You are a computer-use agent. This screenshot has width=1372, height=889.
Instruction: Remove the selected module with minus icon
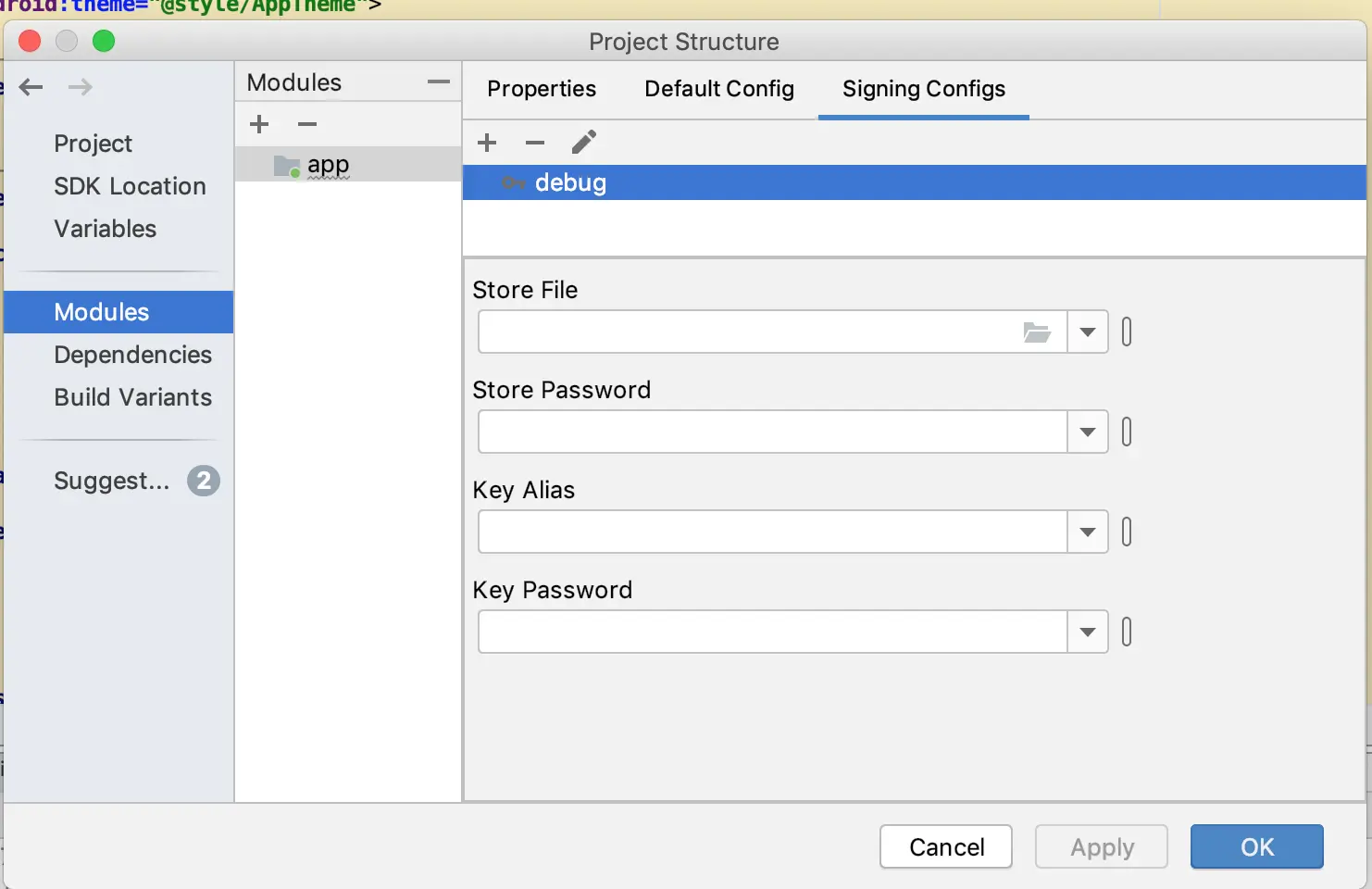point(307,124)
